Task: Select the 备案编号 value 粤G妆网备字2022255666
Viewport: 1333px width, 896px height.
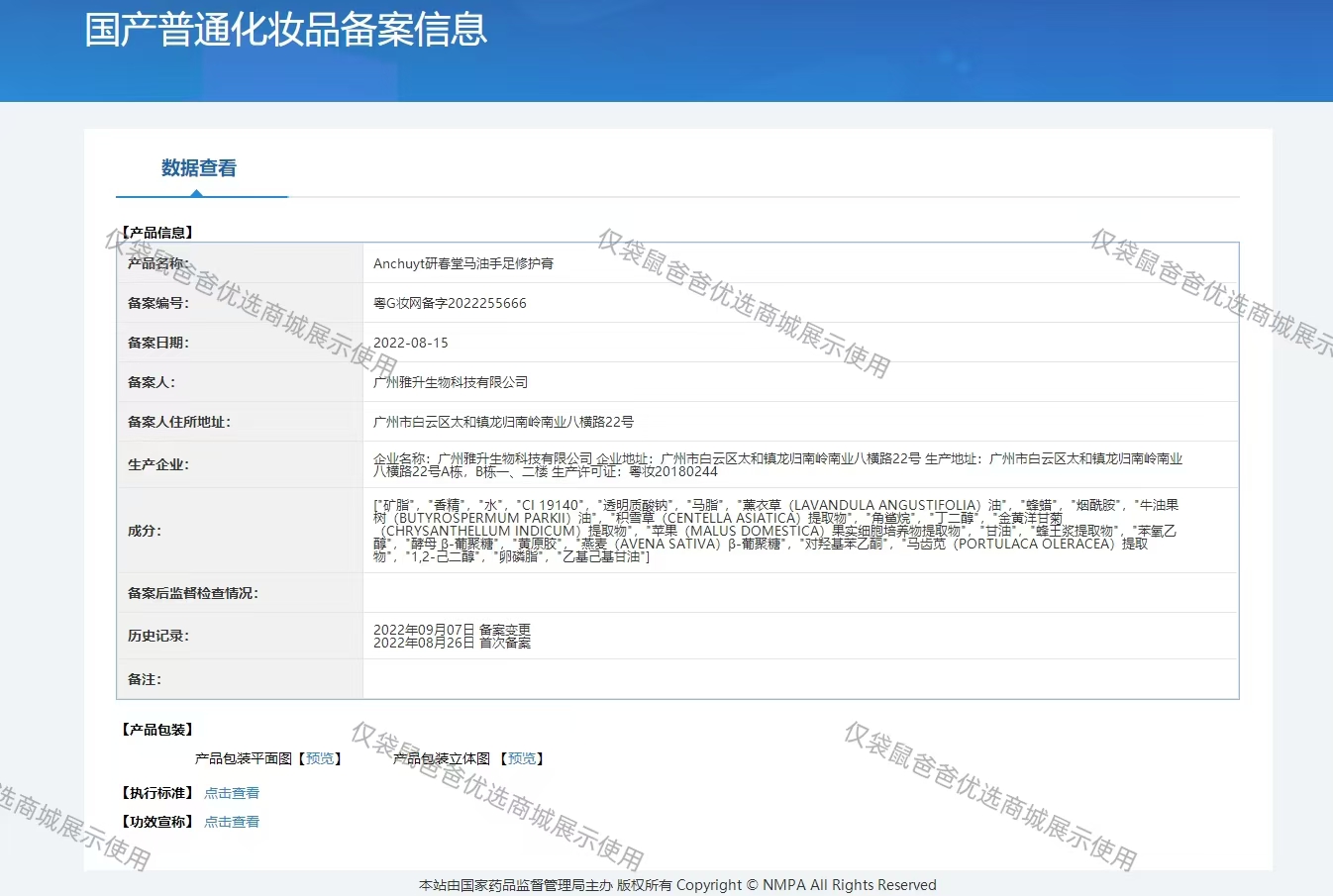Action: coord(450,303)
